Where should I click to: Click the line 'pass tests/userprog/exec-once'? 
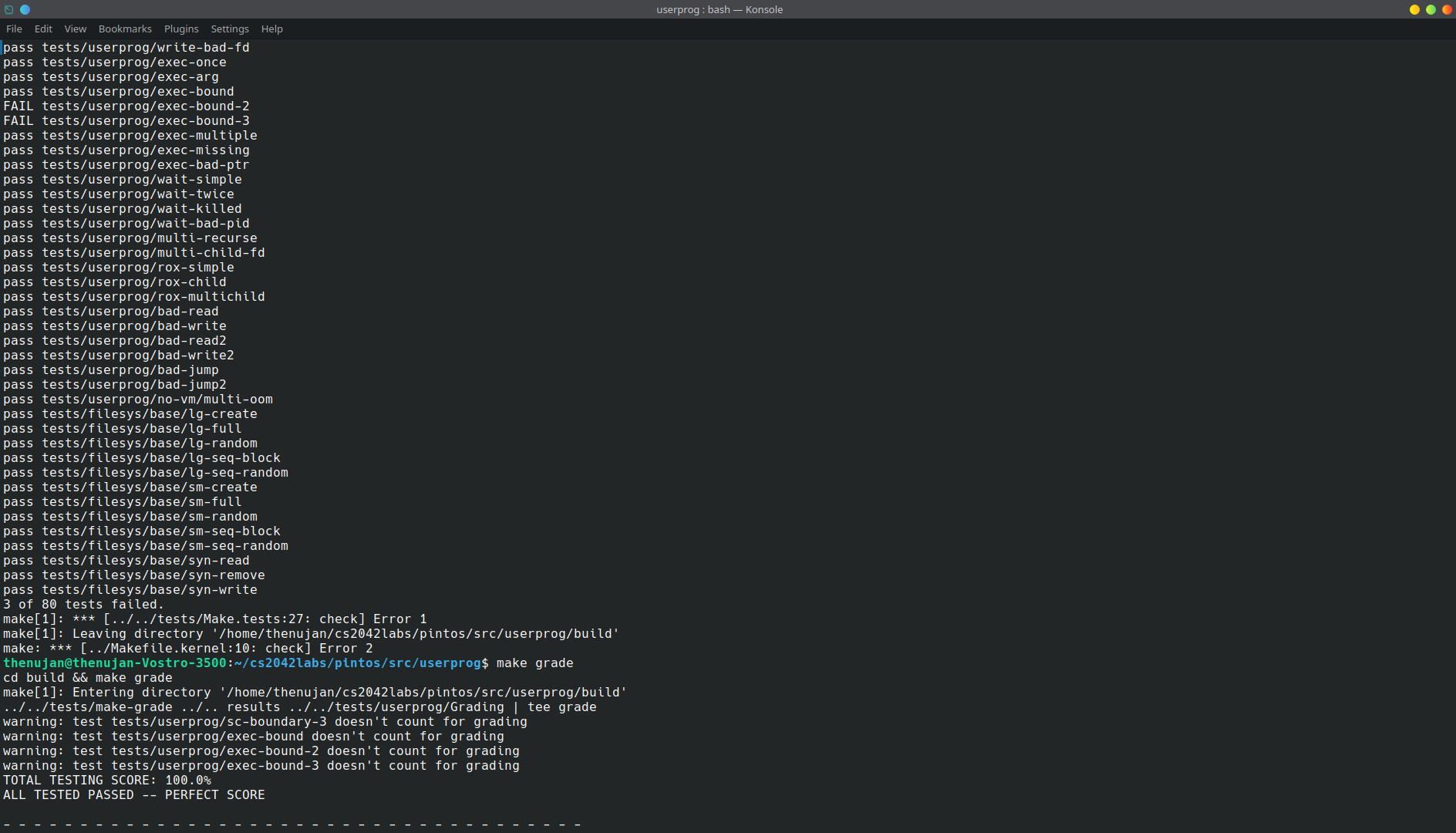(115, 62)
